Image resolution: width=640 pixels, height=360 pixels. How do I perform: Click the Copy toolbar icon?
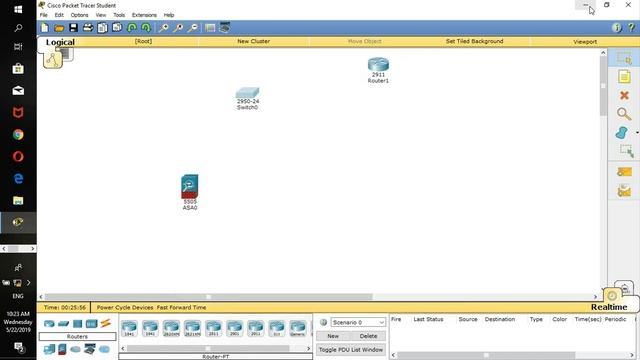102,28
